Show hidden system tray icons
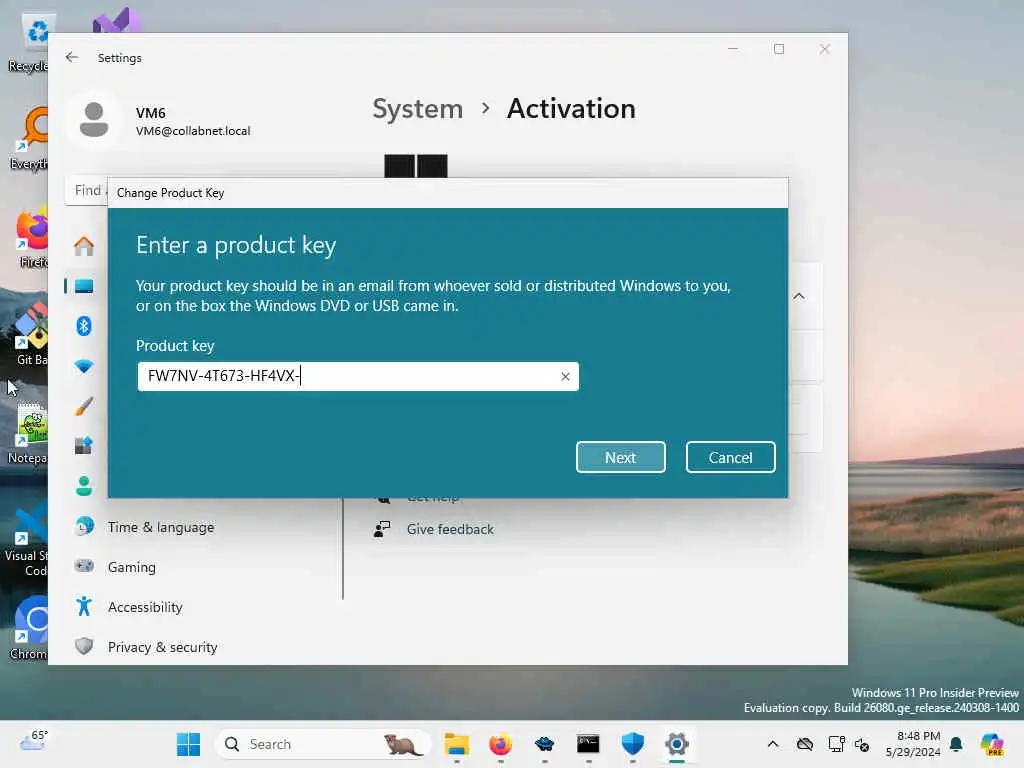1024x768 pixels. (x=773, y=744)
